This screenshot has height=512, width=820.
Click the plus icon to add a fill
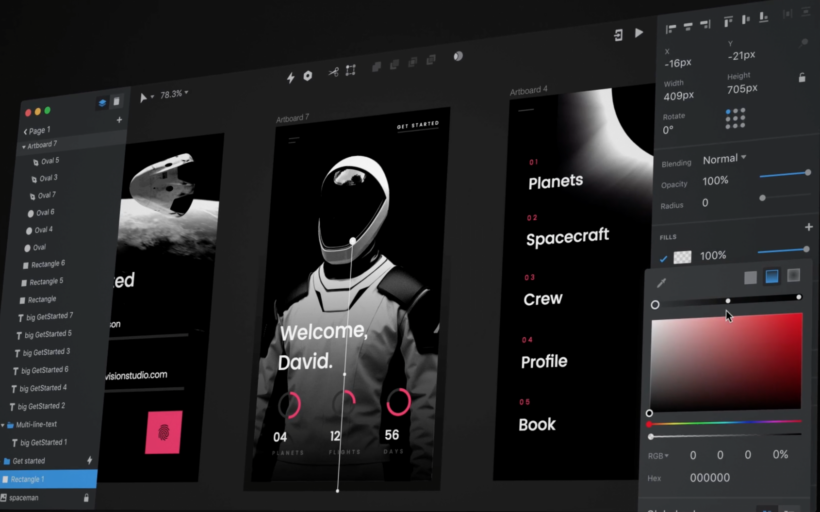pos(808,228)
